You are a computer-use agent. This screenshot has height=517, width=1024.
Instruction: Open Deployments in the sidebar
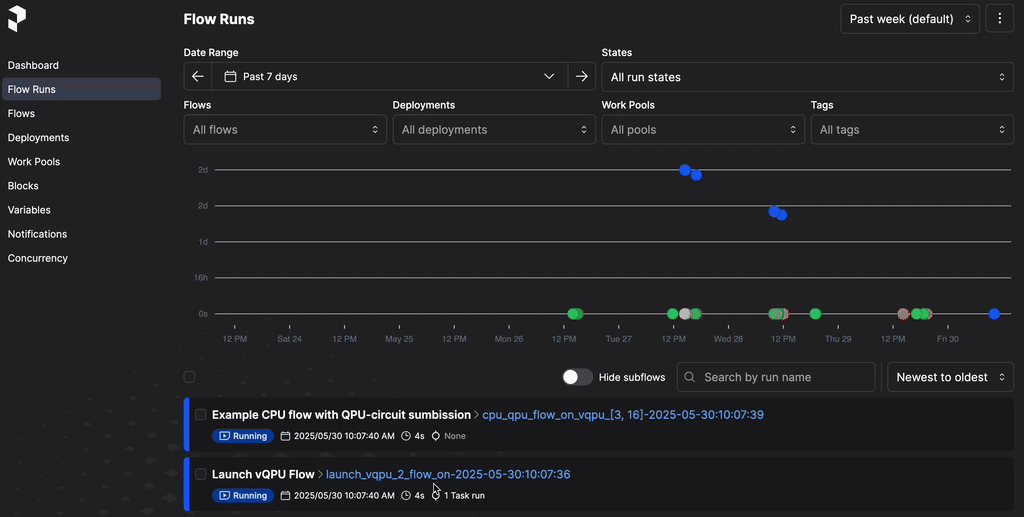point(39,138)
